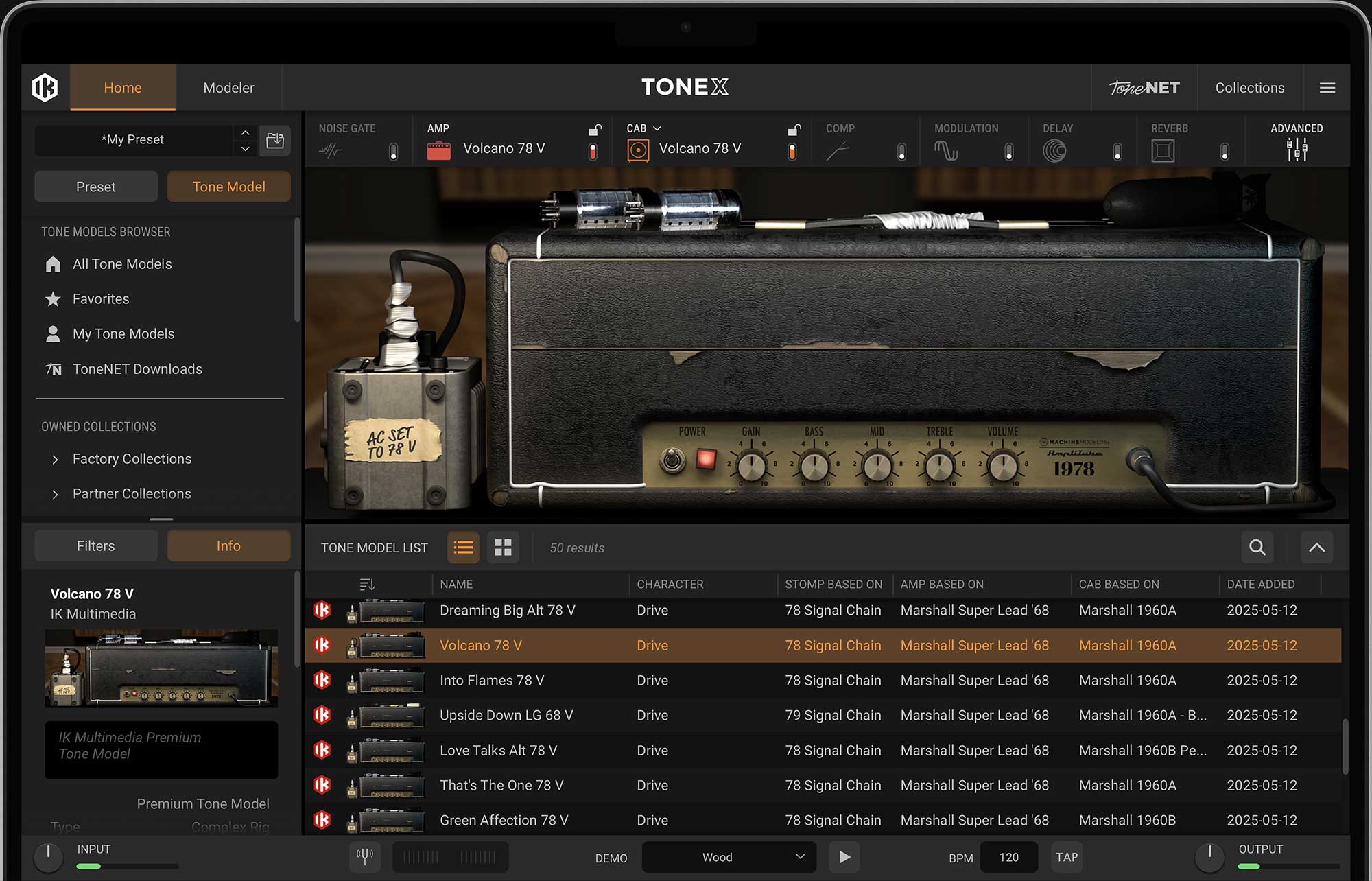Screen dimensions: 1372x881
Task: Select the Into Flames 78 V tone model
Action: pos(492,680)
